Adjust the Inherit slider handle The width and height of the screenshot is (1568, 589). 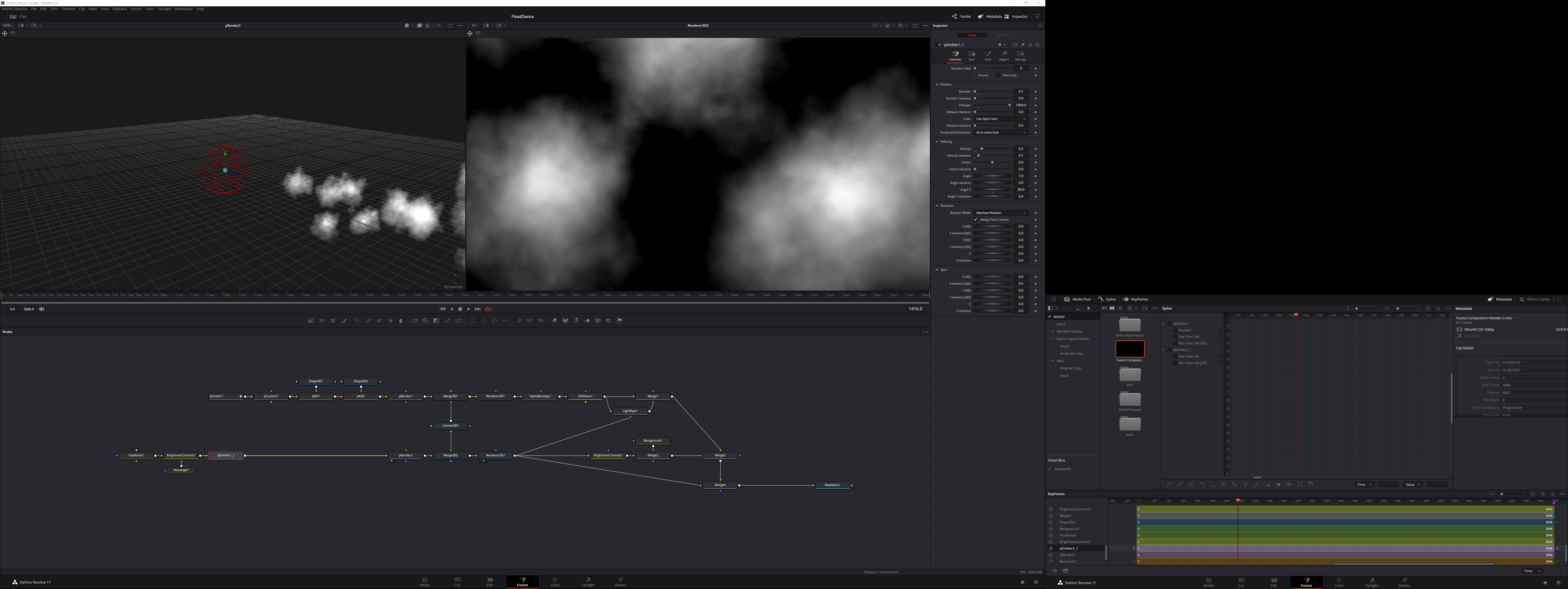pos(992,163)
